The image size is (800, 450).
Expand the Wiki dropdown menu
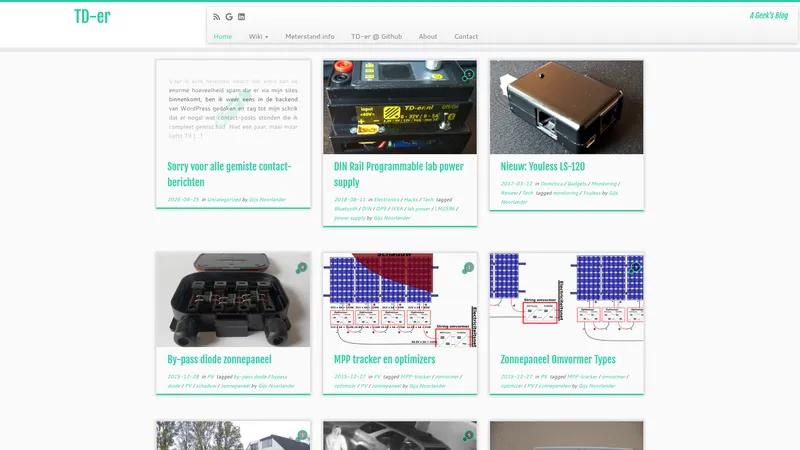point(258,36)
